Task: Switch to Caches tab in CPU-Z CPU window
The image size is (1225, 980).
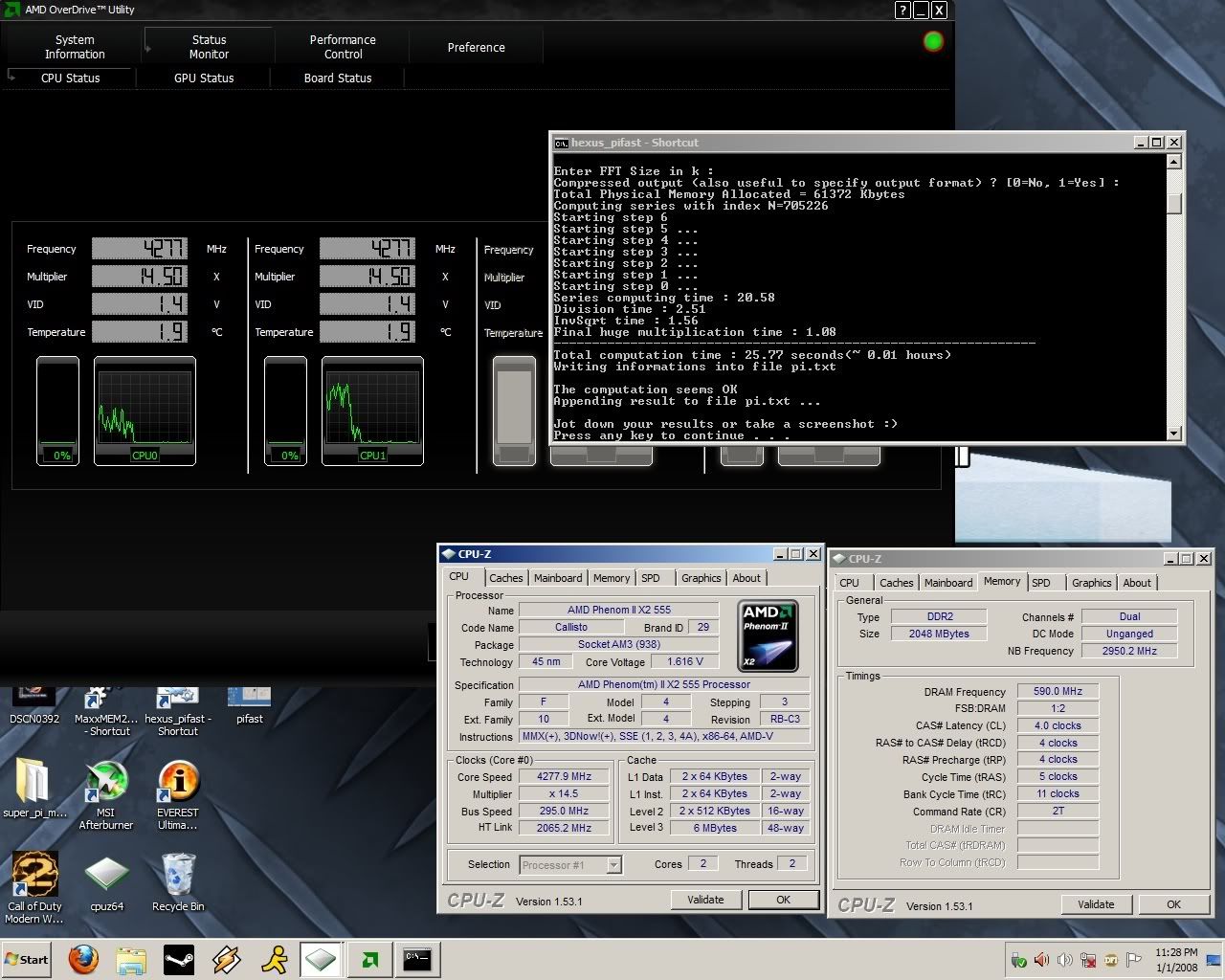Action: (x=505, y=578)
